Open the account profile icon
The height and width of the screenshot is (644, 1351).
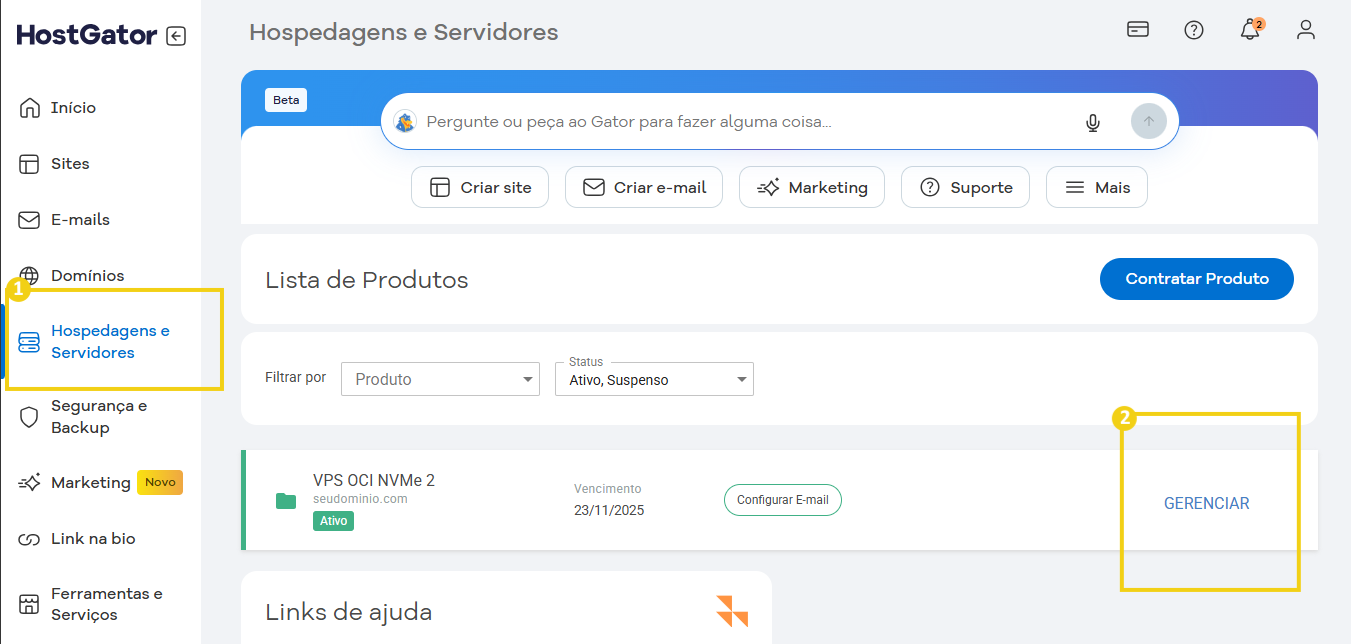click(1306, 30)
